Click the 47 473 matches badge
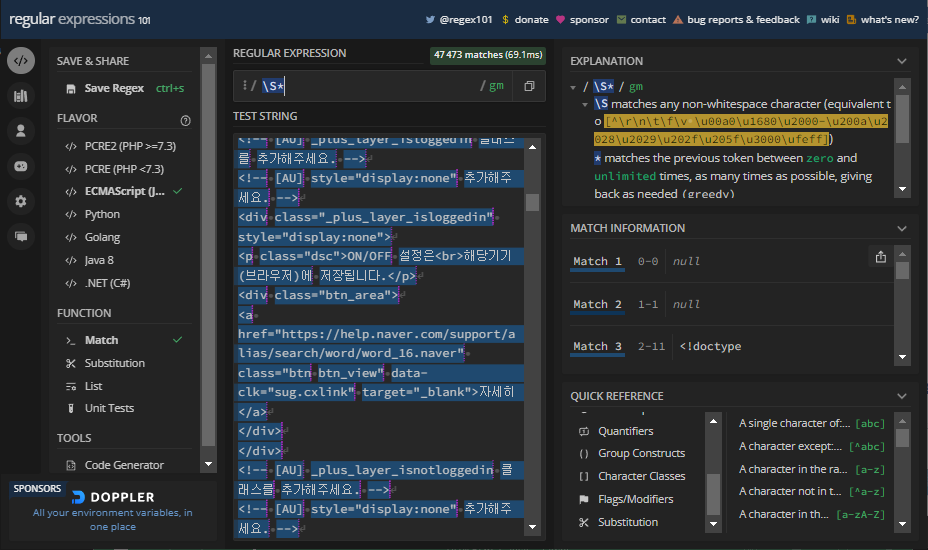The height and width of the screenshot is (550, 928). (488, 55)
